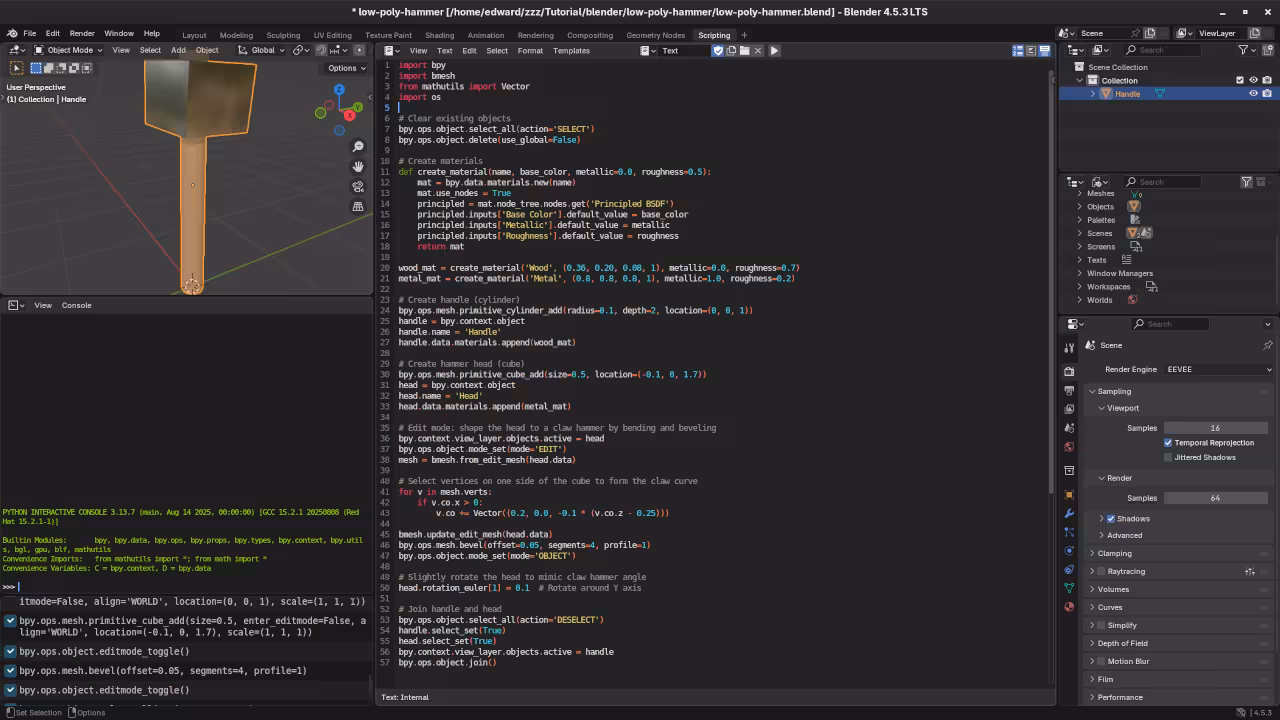1280x720 pixels.
Task: Click the viewport Samples value field
Action: point(1215,428)
